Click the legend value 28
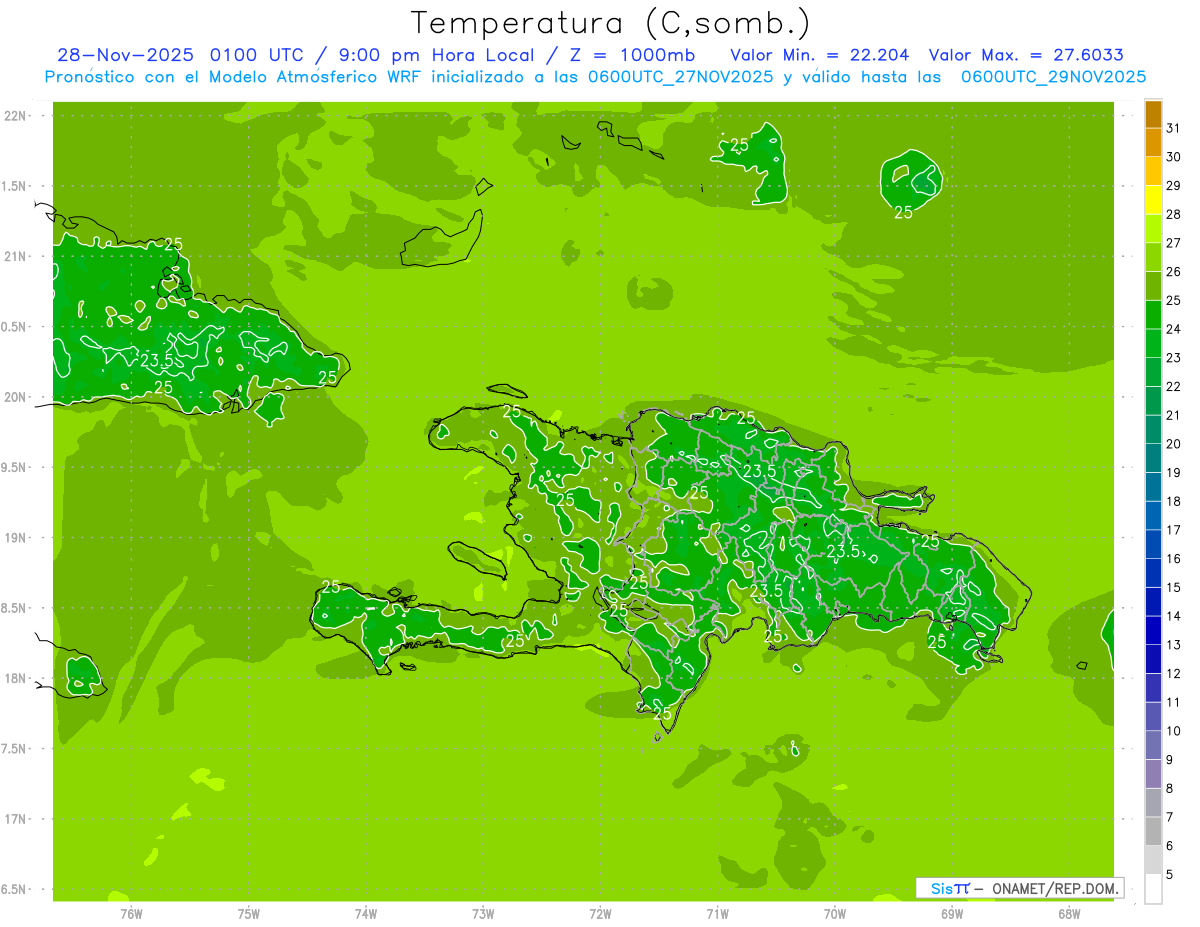 click(x=1174, y=214)
